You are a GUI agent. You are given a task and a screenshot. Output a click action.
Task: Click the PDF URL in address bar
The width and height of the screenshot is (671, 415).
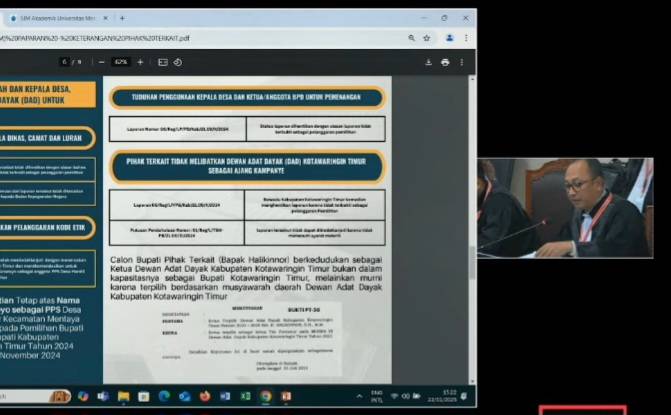tap(95, 38)
